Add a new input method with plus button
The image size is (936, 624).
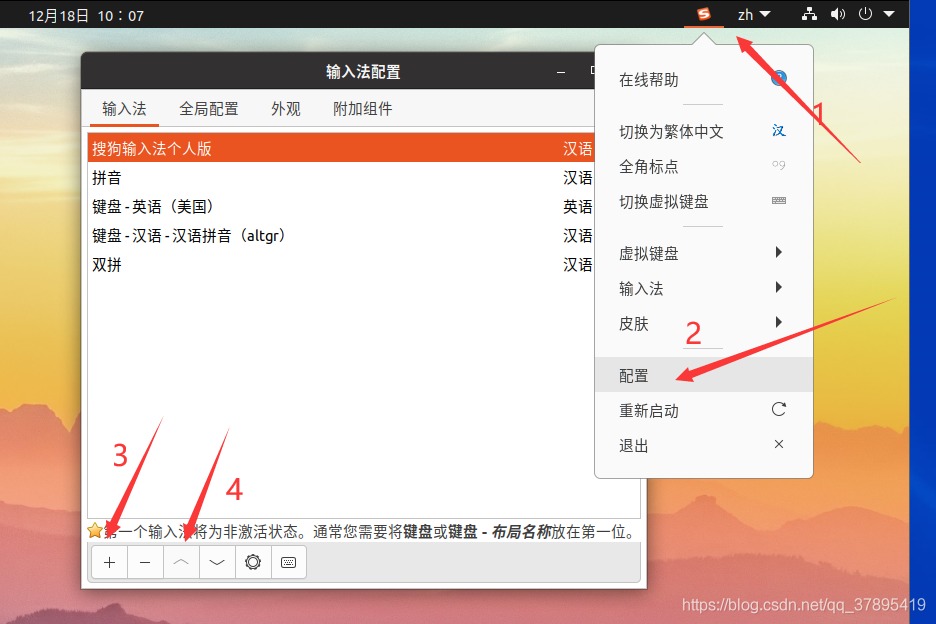(109, 562)
